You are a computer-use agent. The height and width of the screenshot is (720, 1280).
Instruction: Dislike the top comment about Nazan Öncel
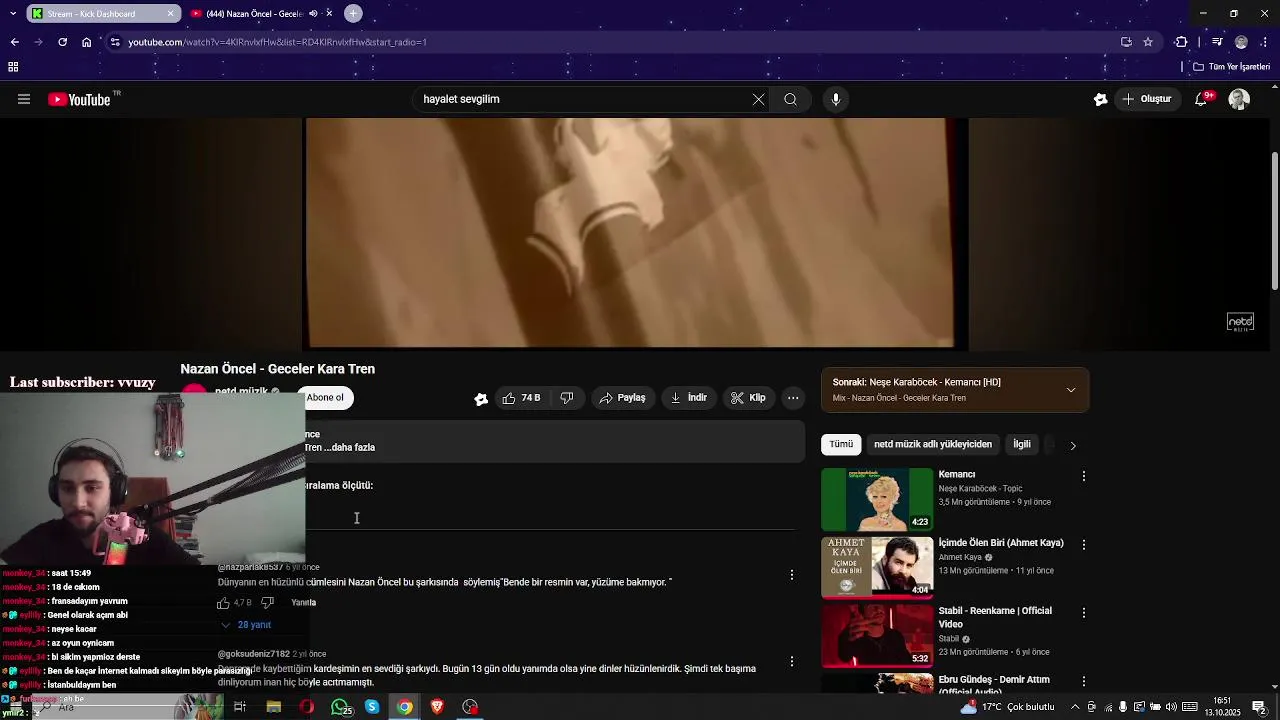tap(267, 603)
